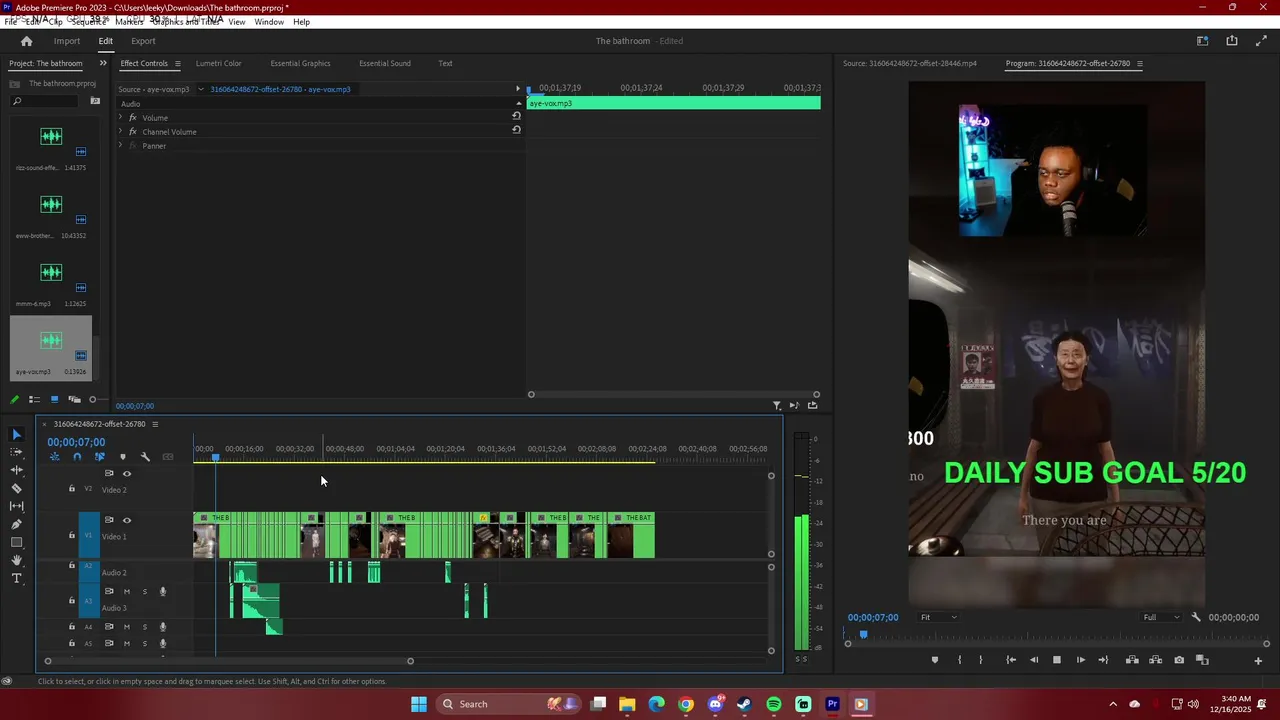Toggle Video 2 track output eye
Viewport: 1280px width, 720px height.
pos(126,474)
